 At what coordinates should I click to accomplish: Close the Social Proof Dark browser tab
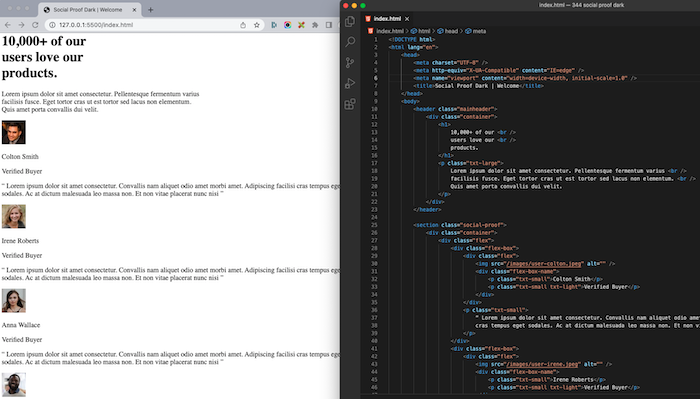coord(134,10)
